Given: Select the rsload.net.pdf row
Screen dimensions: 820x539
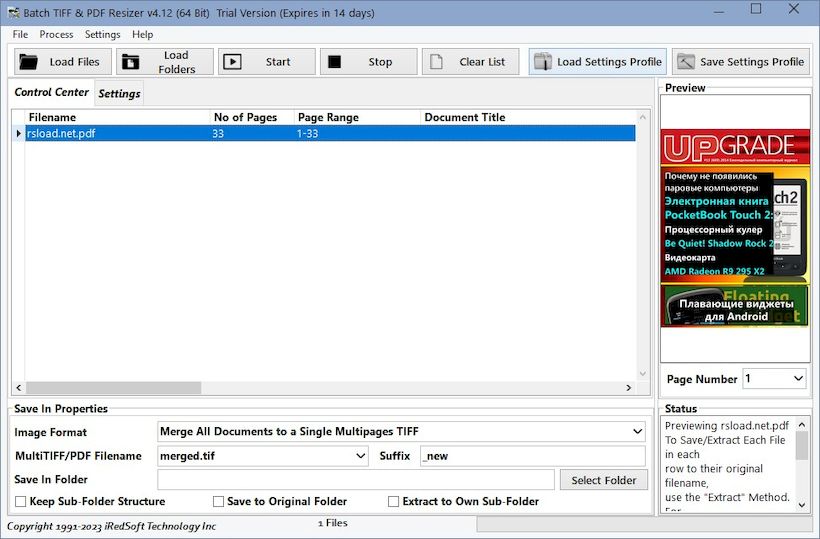Looking at the screenshot, I should click(x=329, y=133).
